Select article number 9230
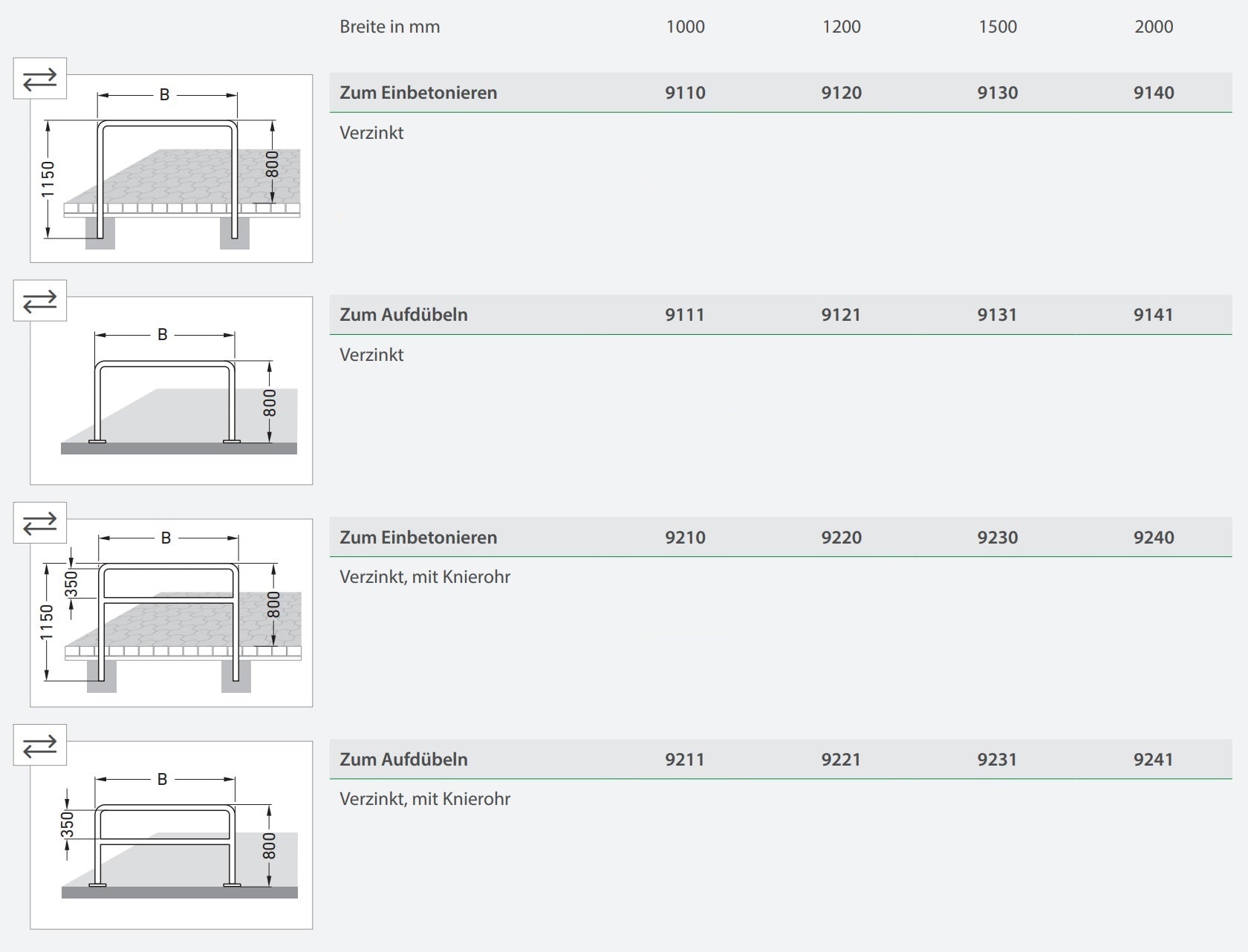 pyautogui.click(x=997, y=538)
